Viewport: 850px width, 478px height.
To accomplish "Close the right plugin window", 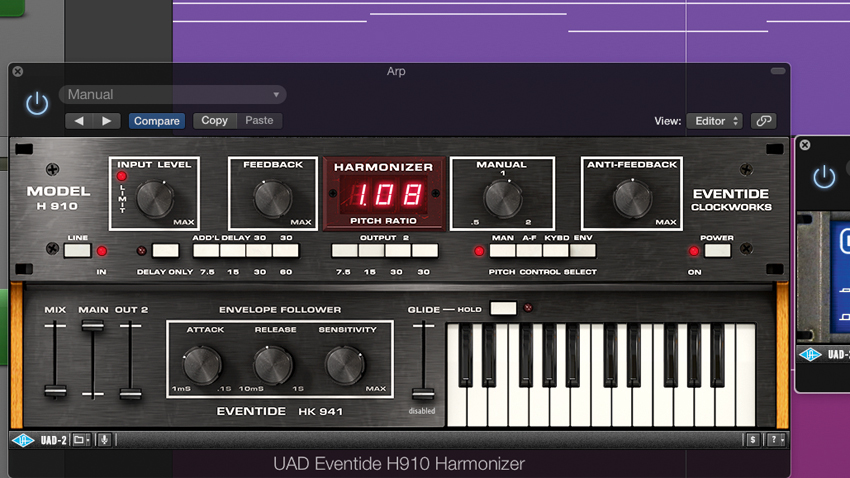I will pyautogui.click(x=805, y=145).
